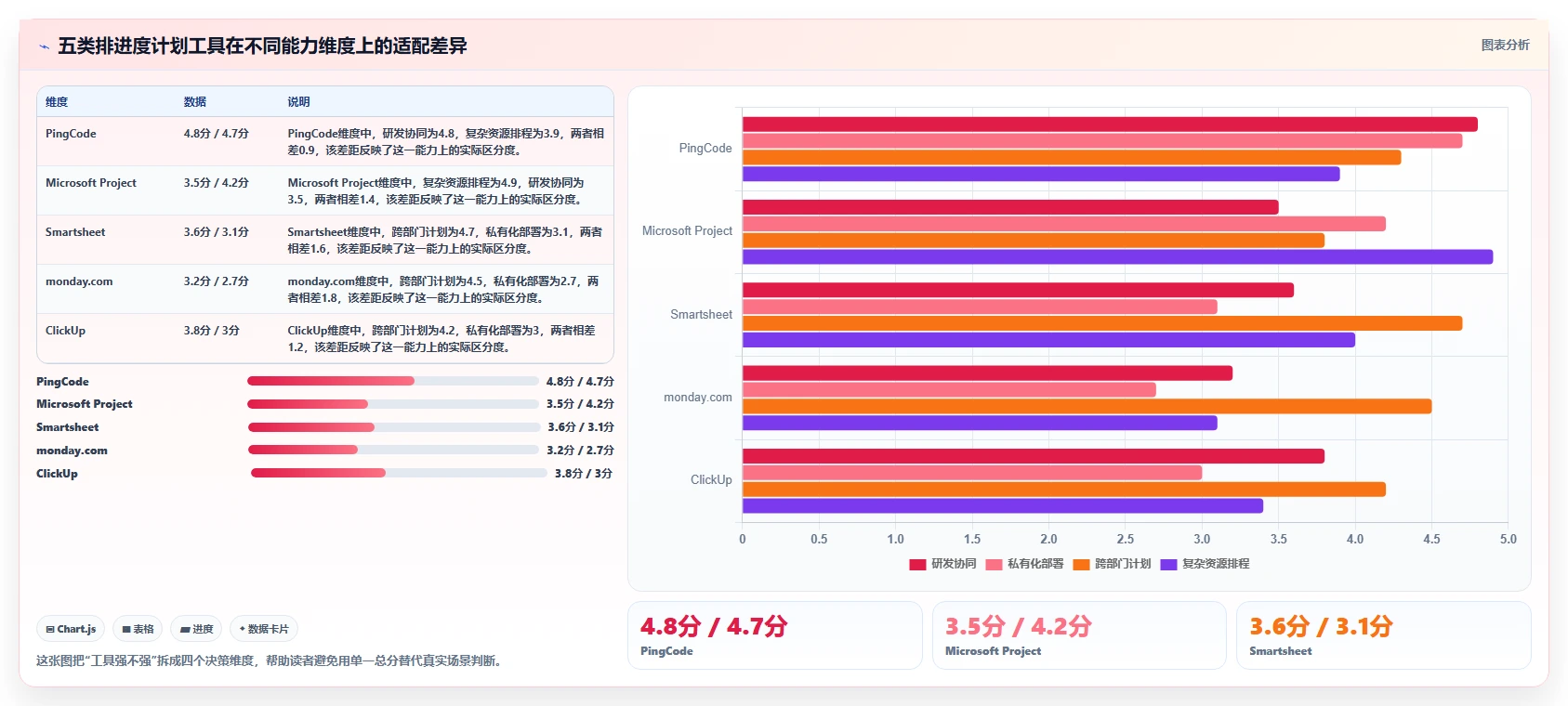This screenshot has width=1568, height=706.
Task: Open the PingCode score card
Action: [x=775, y=635]
